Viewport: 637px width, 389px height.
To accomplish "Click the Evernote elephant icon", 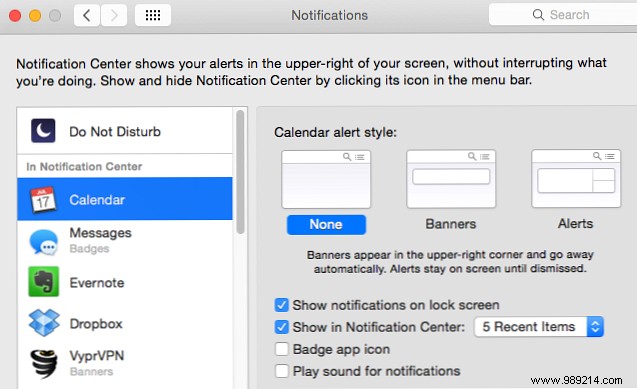I will pos(43,282).
